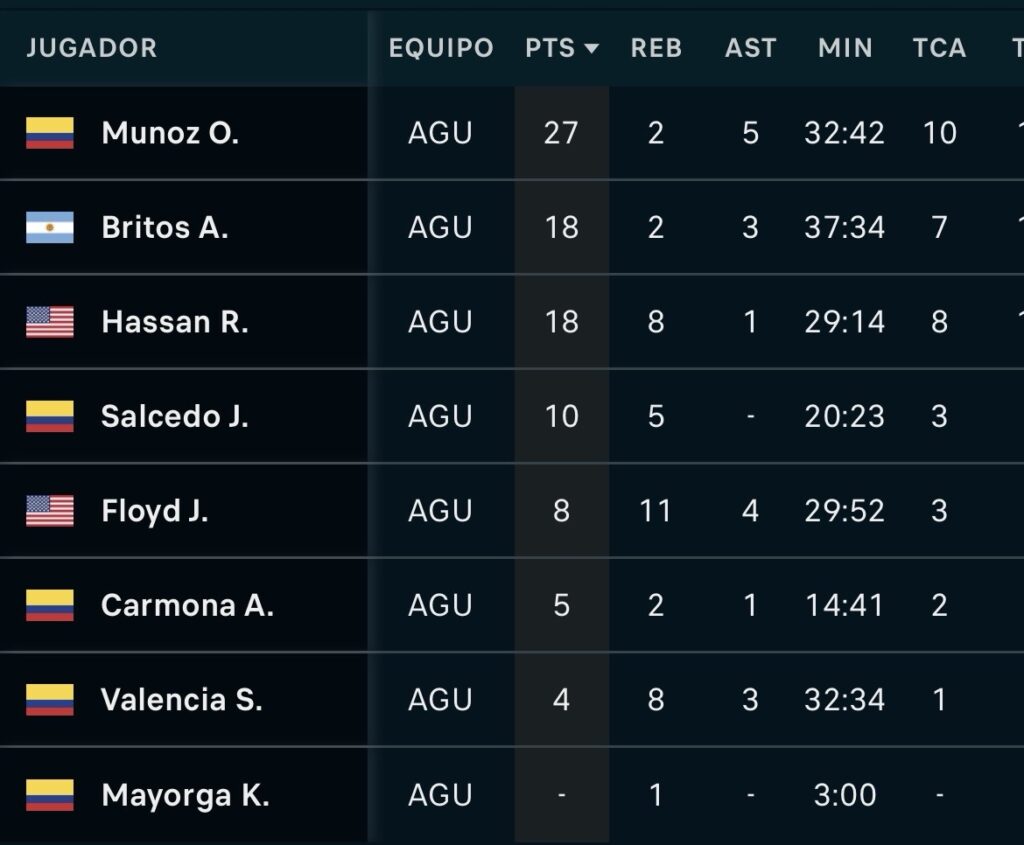
Task: Click the Argentina flag beside Britos A.
Action: 50,228
